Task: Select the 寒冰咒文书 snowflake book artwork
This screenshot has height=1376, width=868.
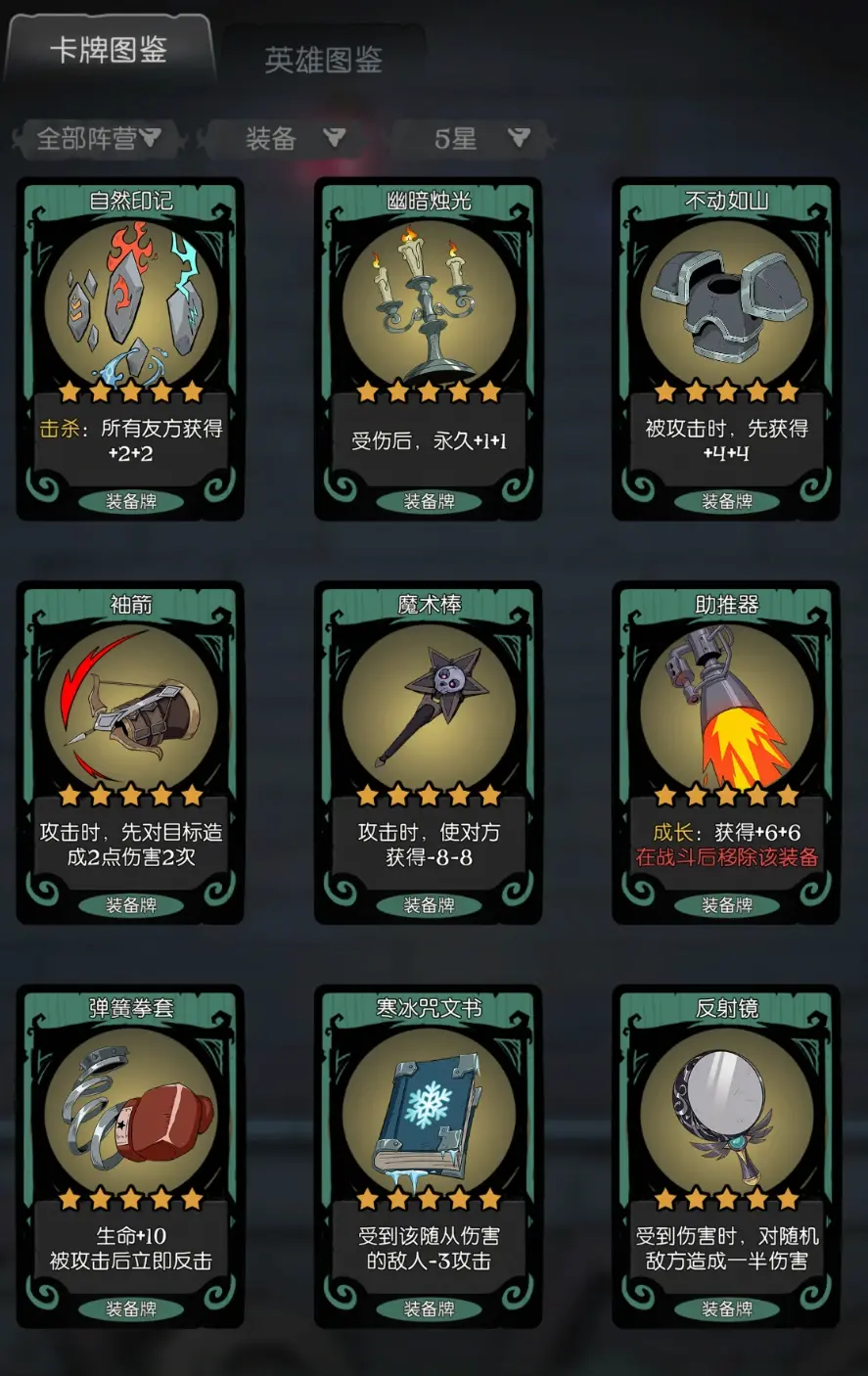Action: pos(429,1113)
